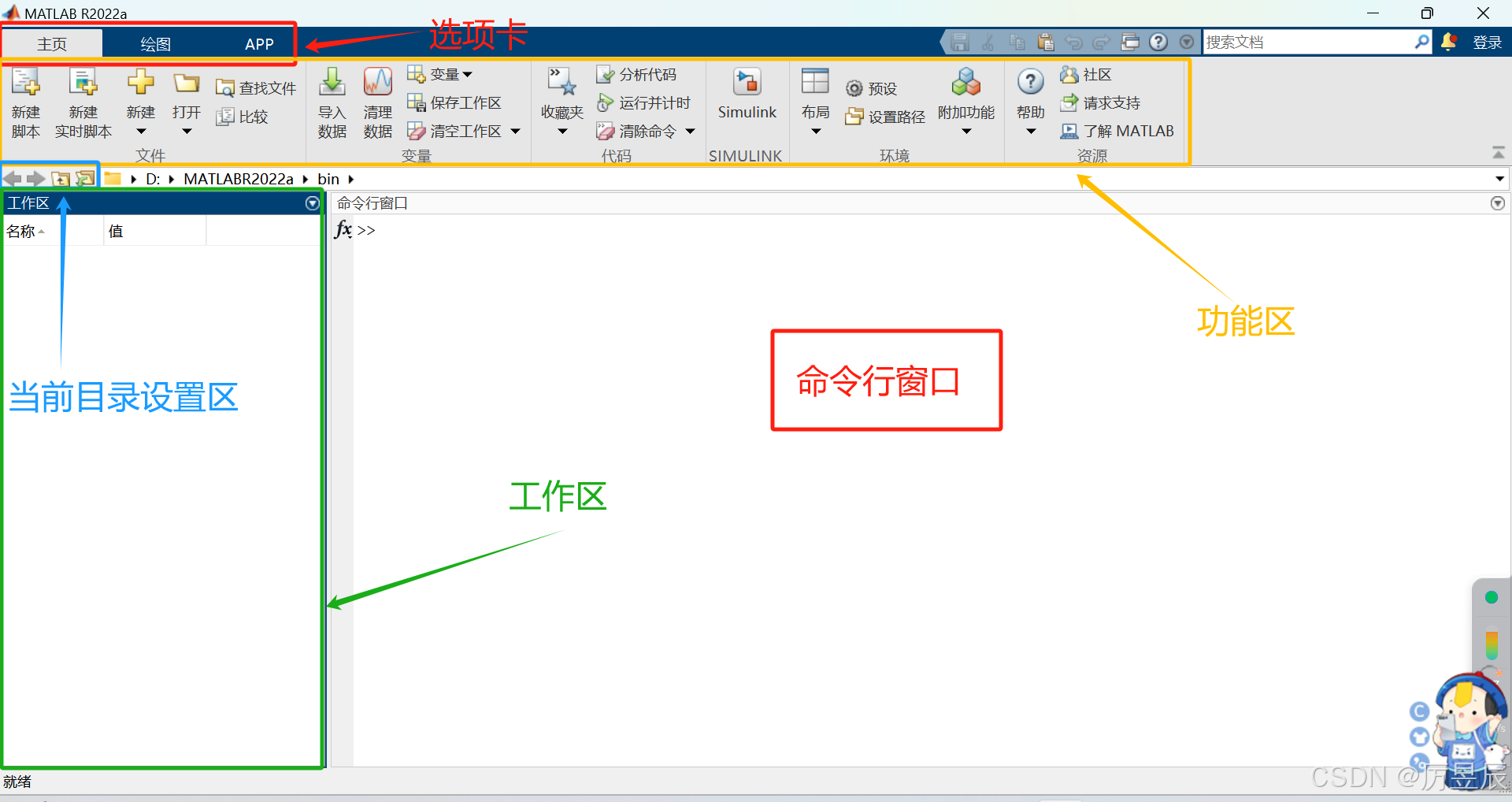Click the switch windows icon

[x=1130, y=42]
